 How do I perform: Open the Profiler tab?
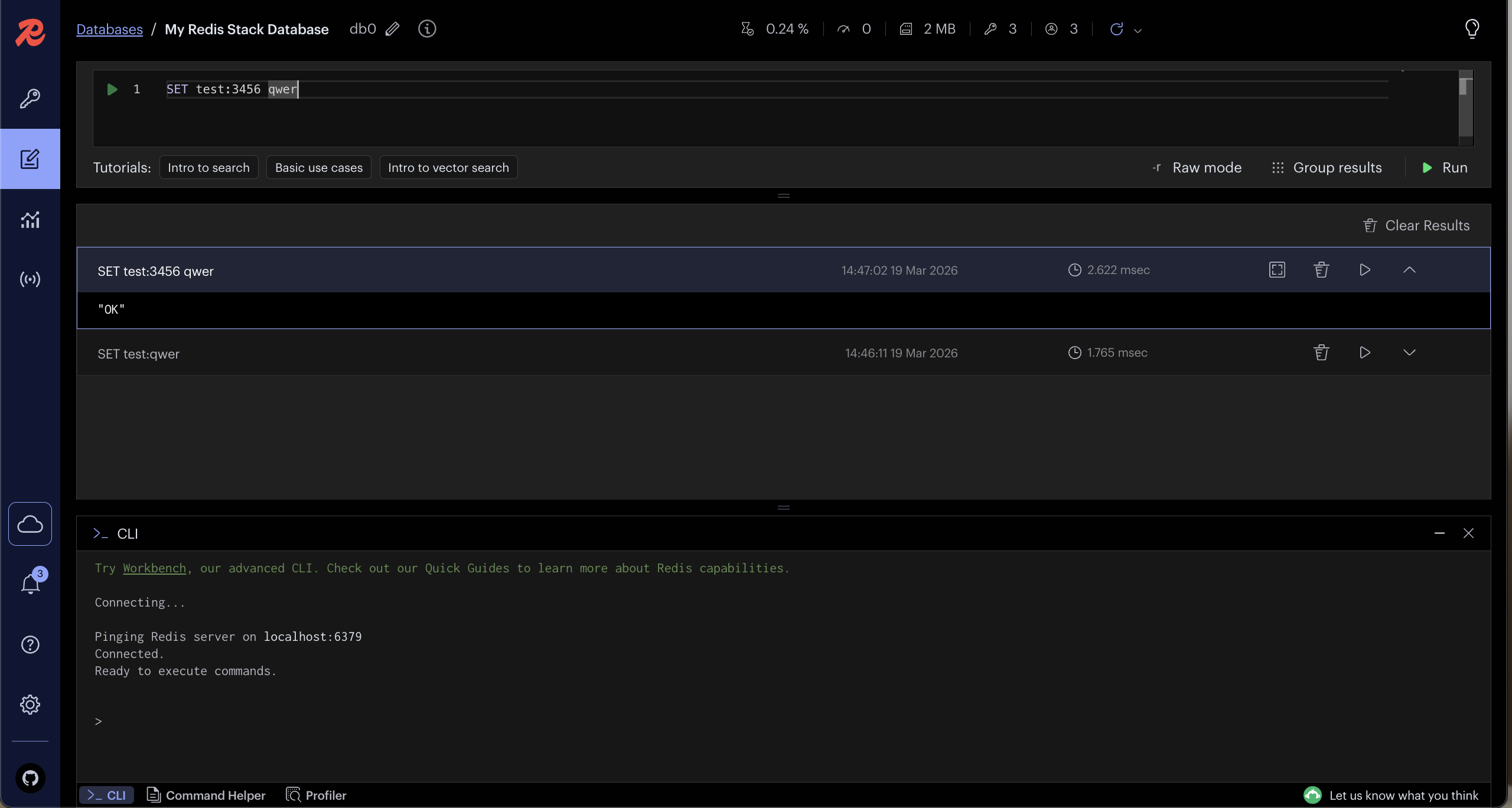tap(316, 795)
